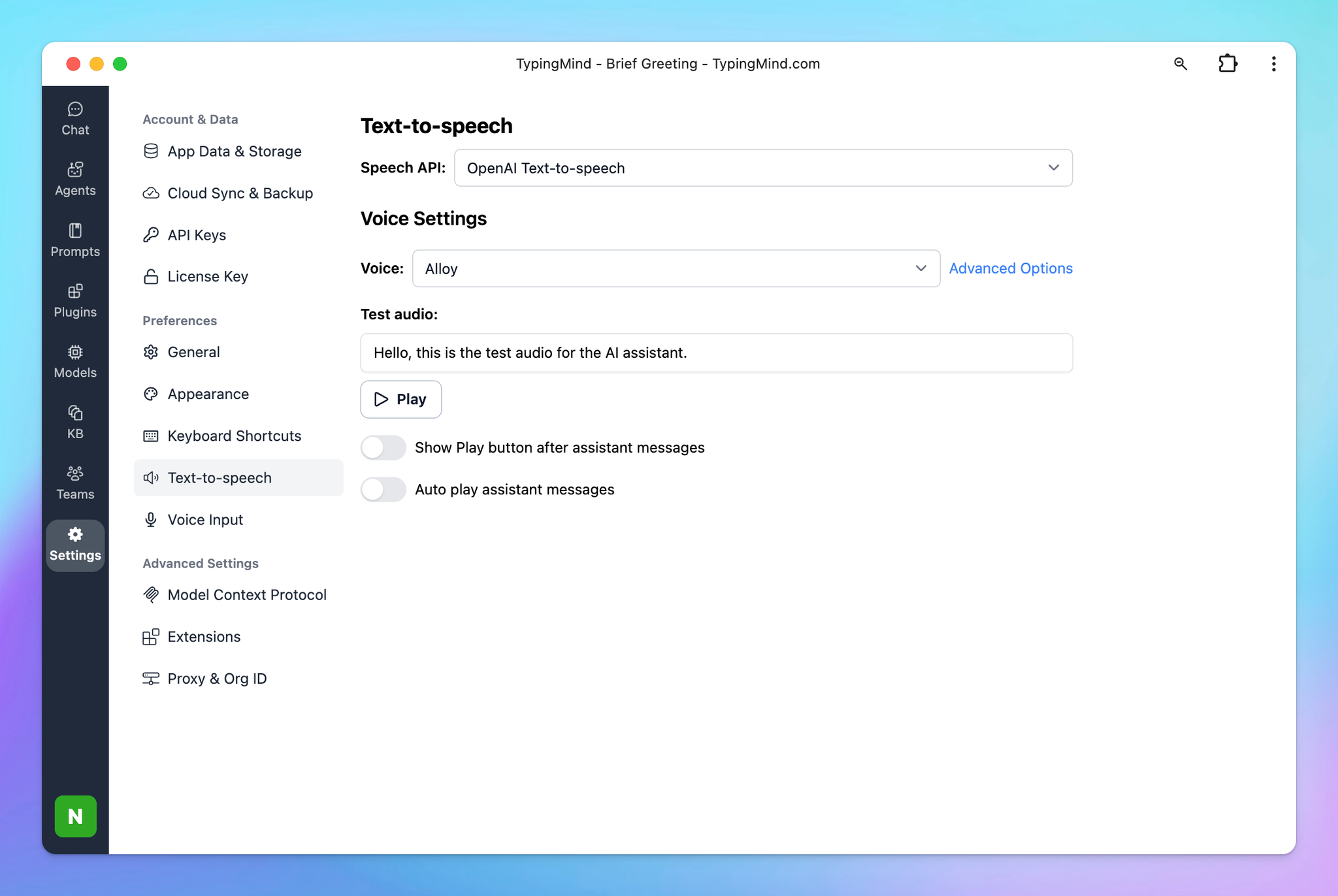Open the Plugins sidebar icon

[x=75, y=300]
